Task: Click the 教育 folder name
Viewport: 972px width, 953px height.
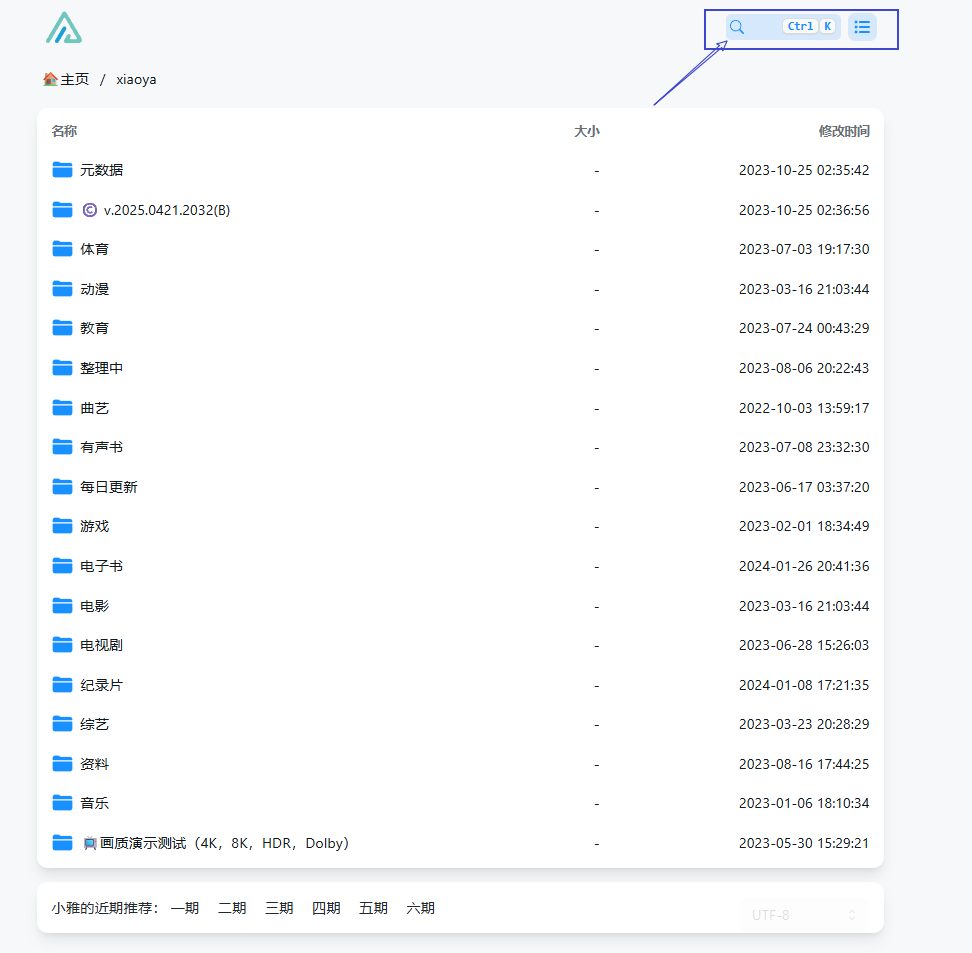Action: (x=94, y=328)
